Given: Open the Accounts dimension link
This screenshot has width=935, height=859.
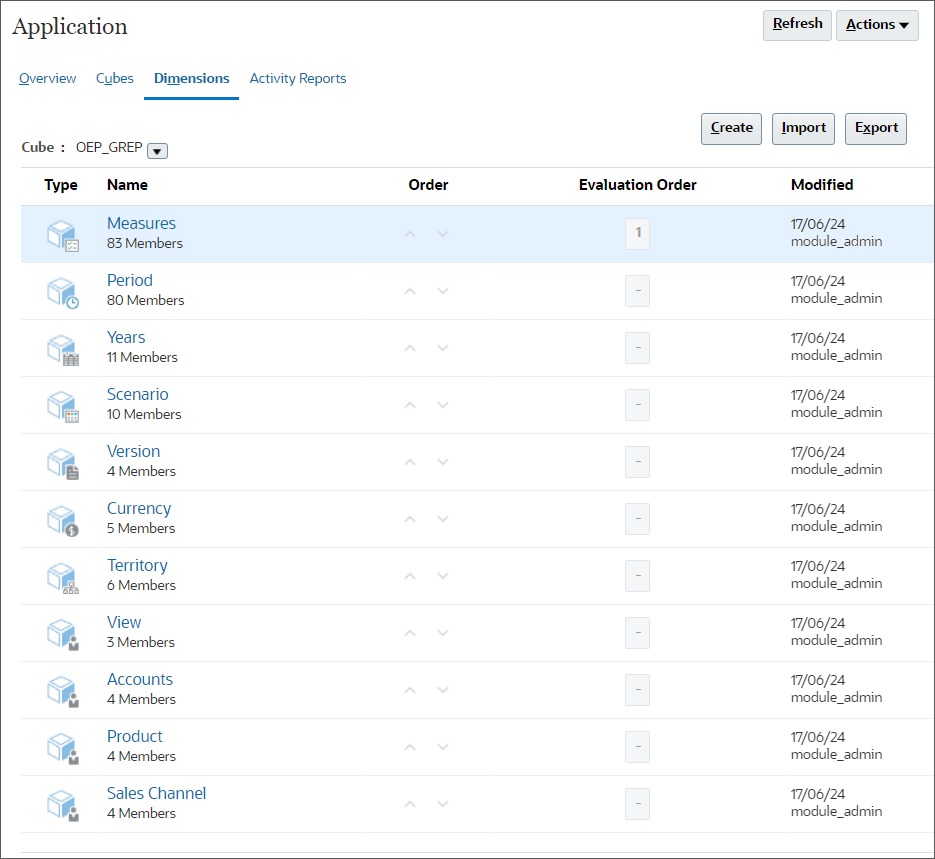Looking at the screenshot, I should tap(140, 680).
